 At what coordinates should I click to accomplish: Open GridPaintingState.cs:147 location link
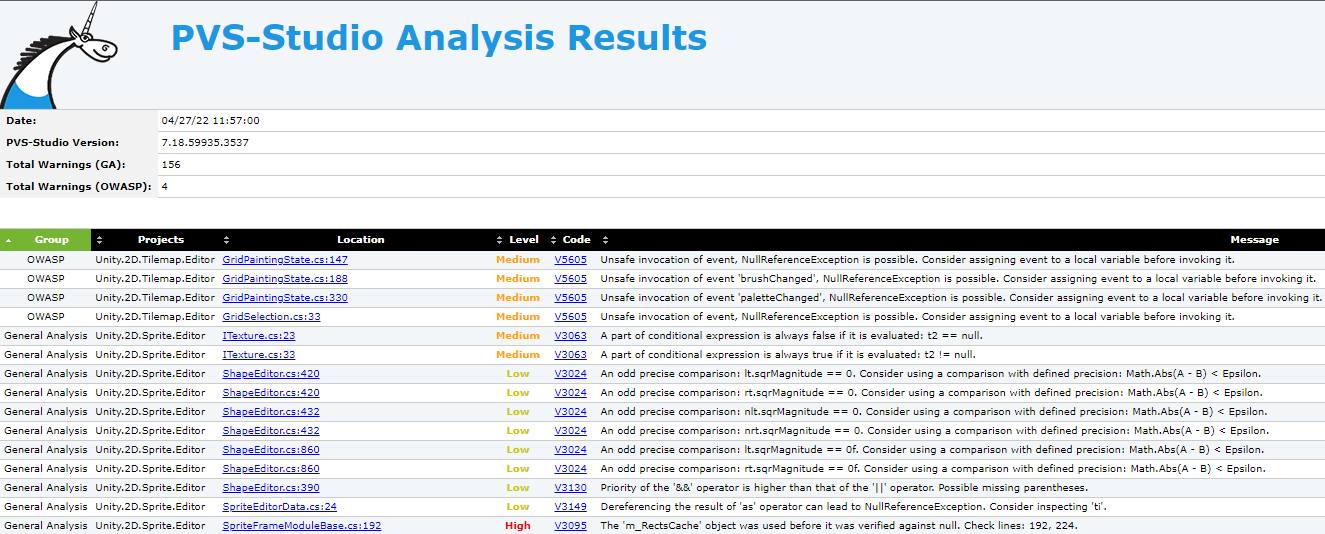(285, 260)
